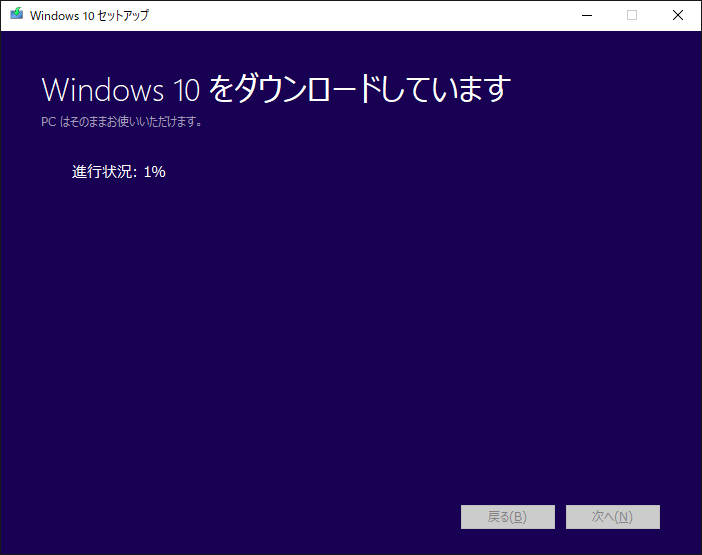Screen dimensions: 702x555
Task: Click the 戻る(B) back button
Action: coord(508,517)
